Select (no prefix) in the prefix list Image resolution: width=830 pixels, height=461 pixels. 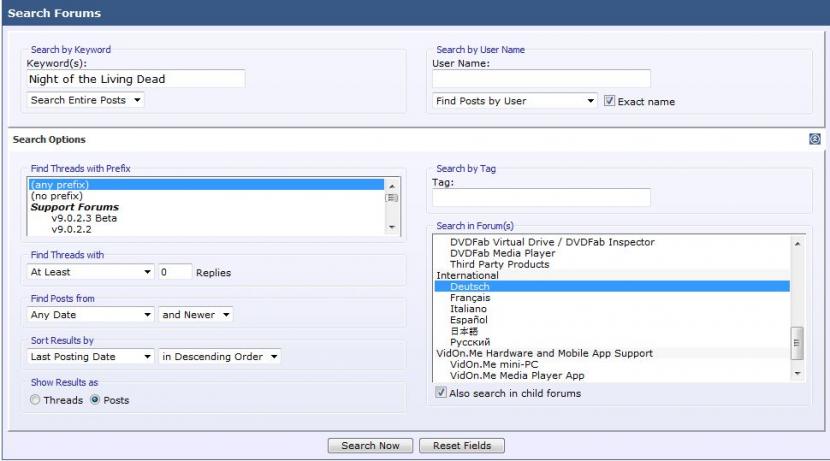(x=57, y=196)
